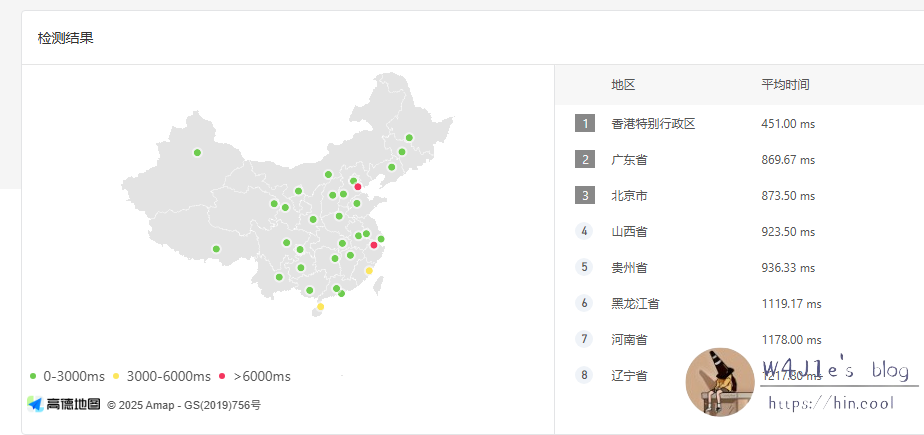Image resolution: width=924 pixels, height=435 pixels.
Task: Select the red dot near Beijing/Tianjin on map
Action: 358,187
